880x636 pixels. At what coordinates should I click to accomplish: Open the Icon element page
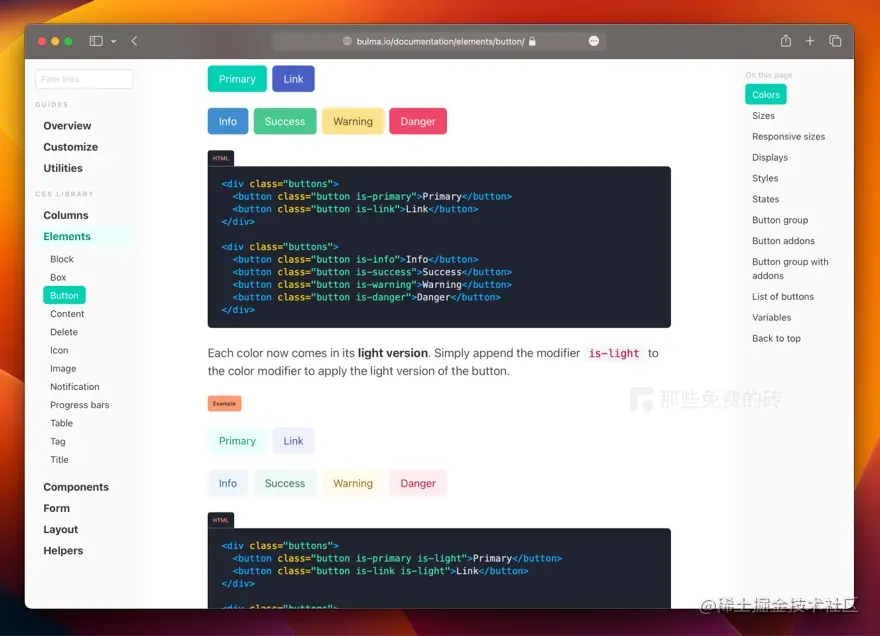pos(59,350)
